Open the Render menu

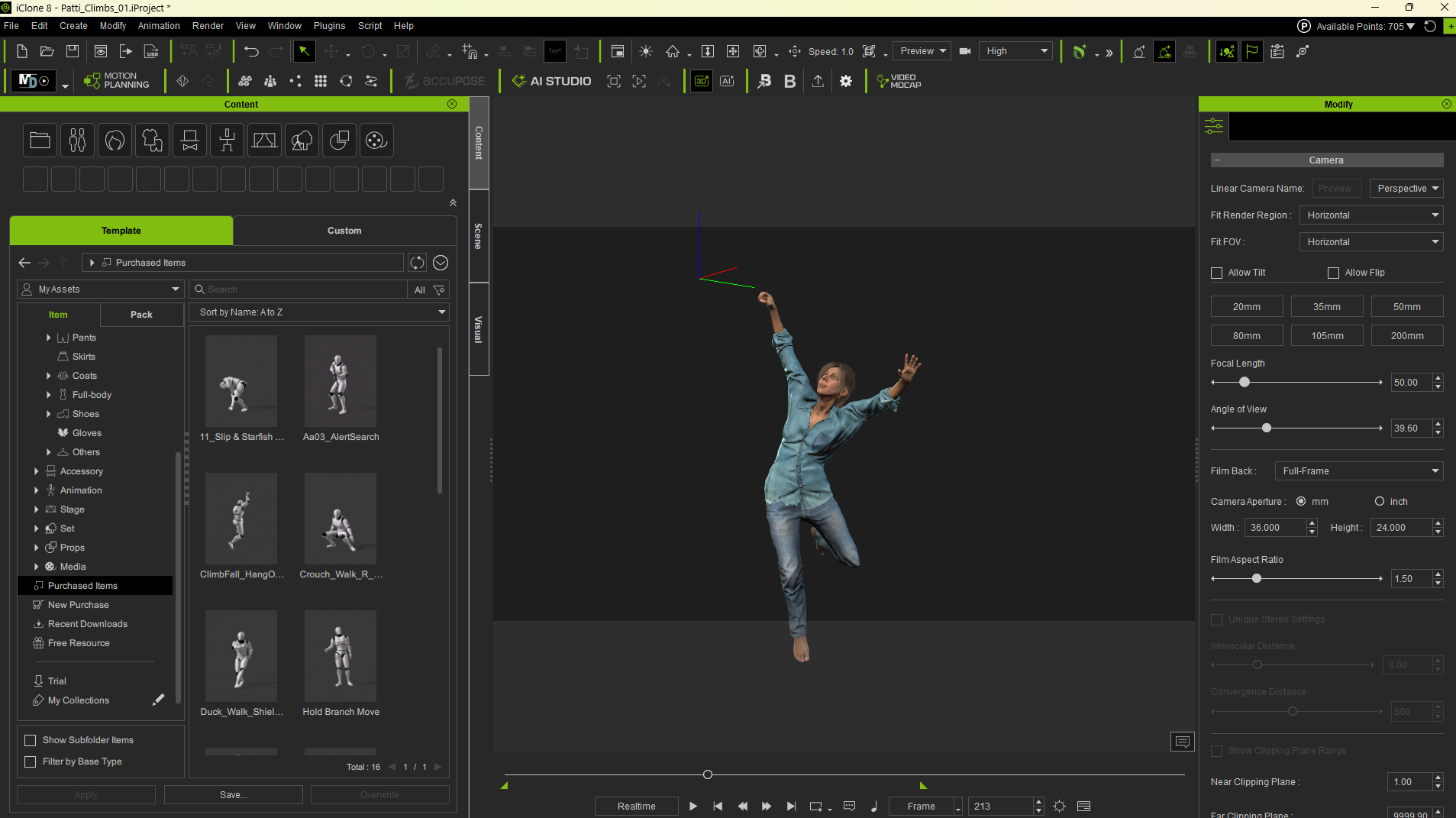(x=208, y=26)
